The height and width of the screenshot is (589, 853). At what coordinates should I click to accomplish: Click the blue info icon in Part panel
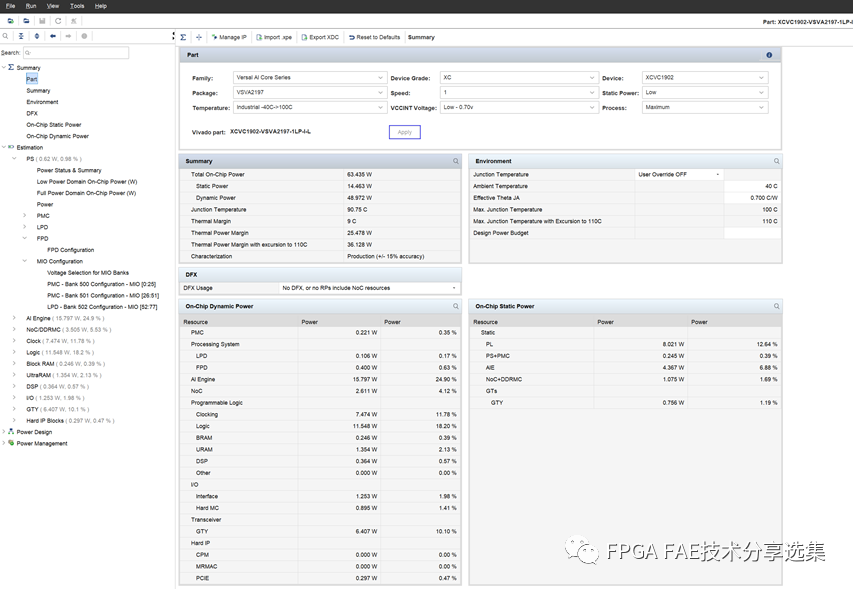tap(769, 55)
